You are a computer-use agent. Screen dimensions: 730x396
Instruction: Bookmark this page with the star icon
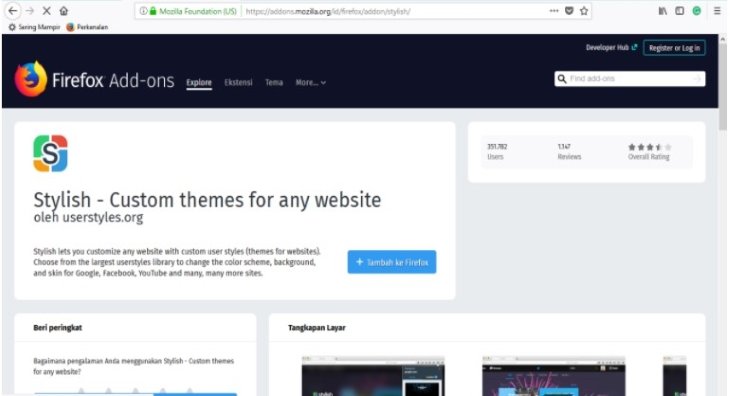click(x=584, y=11)
